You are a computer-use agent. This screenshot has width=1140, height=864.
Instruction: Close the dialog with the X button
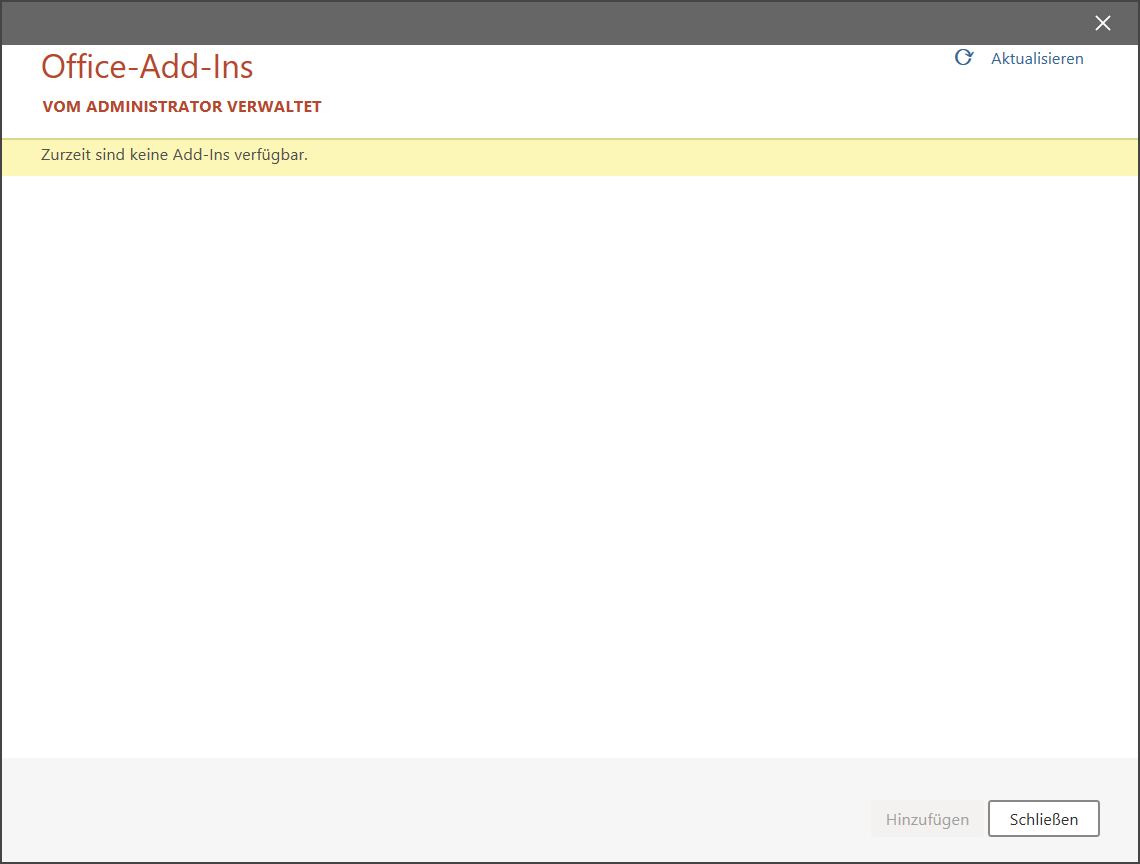coord(1102,23)
